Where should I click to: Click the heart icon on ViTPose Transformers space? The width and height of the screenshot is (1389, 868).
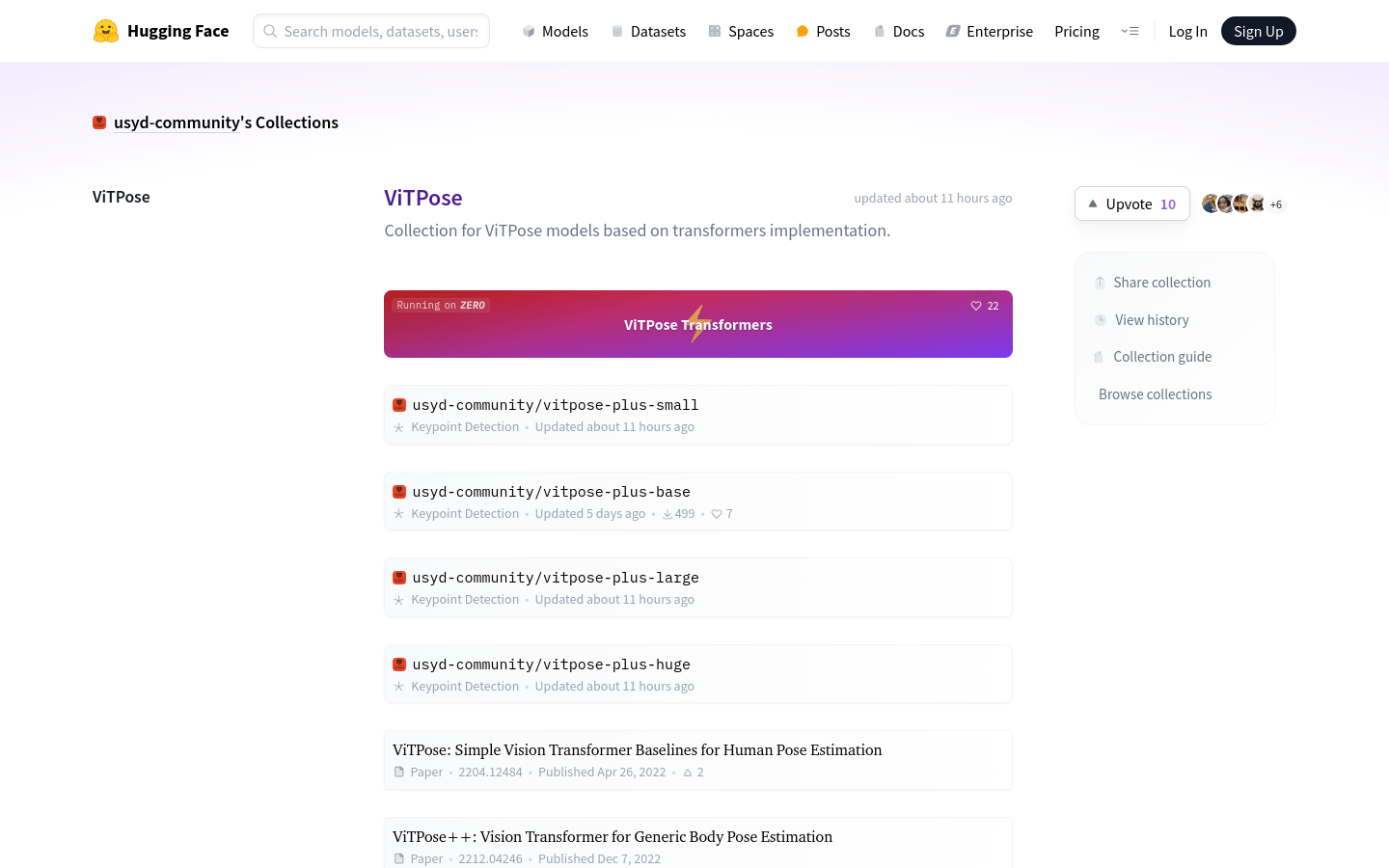click(x=976, y=306)
